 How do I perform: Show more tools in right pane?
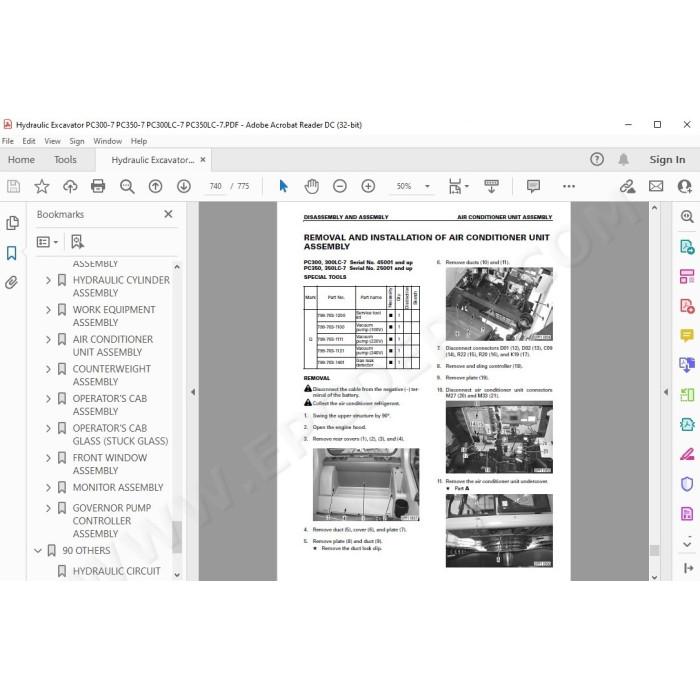point(687,544)
